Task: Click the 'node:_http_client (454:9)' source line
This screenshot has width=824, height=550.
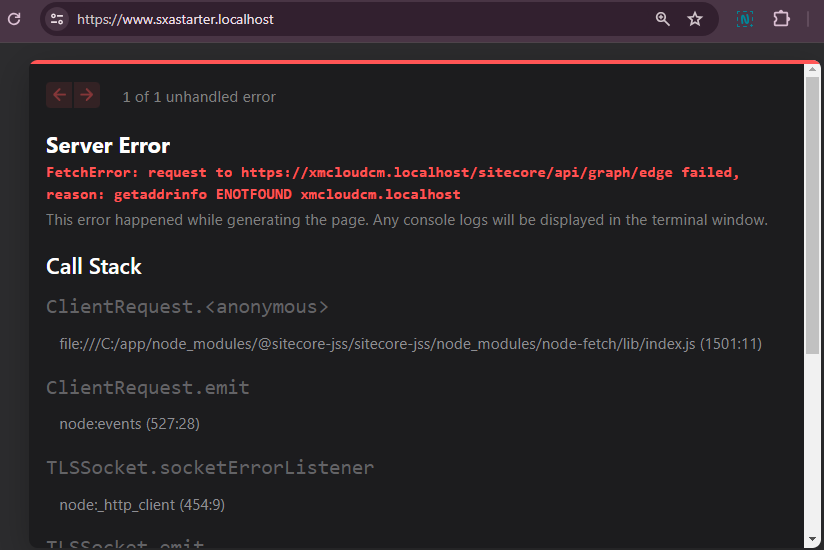Action: point(142,505)
